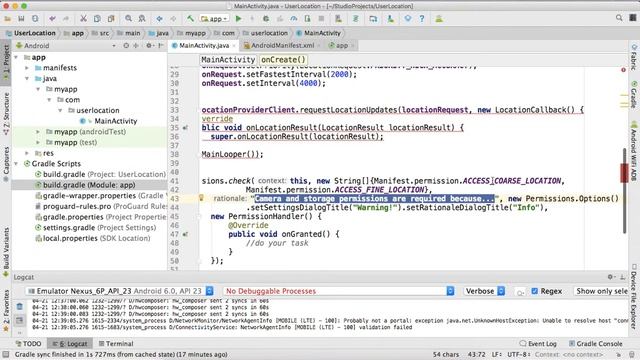Collapse the app module tree node
Image resolution: width=640 pixels, height=360 pixels.
pos(16,57)
